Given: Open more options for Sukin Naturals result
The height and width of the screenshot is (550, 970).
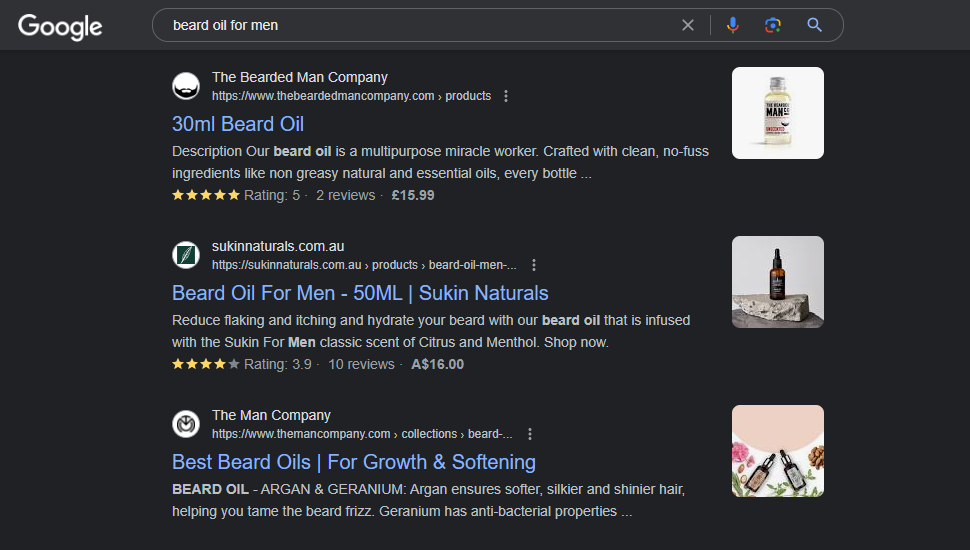Looking at the screenshot, I should click(x=534, y=265).
